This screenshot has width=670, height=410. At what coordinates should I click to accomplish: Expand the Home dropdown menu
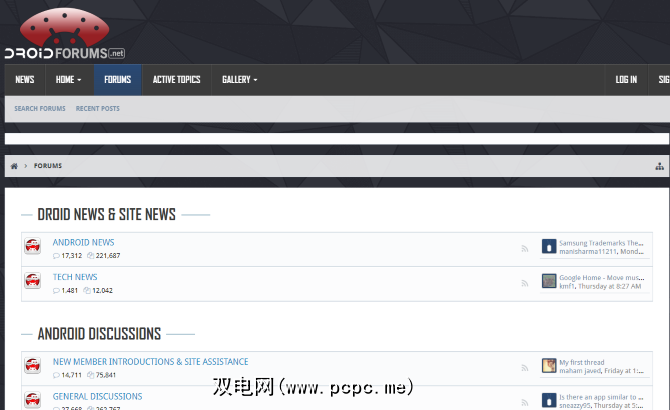[68, 80]
